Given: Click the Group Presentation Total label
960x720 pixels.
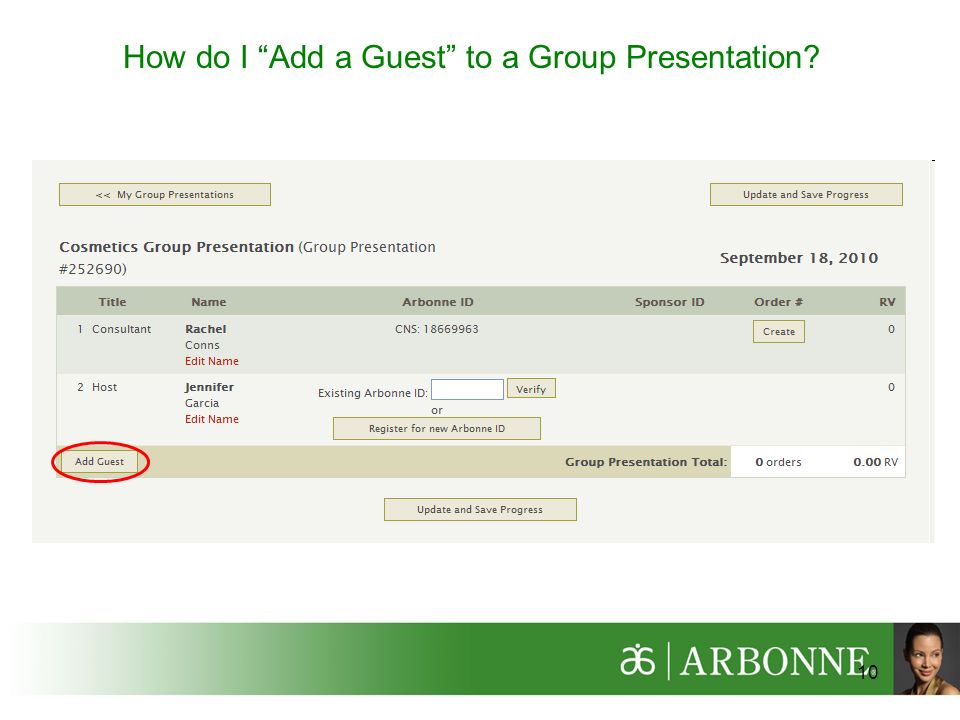Looking at the screenshot, I should point(646,462).
